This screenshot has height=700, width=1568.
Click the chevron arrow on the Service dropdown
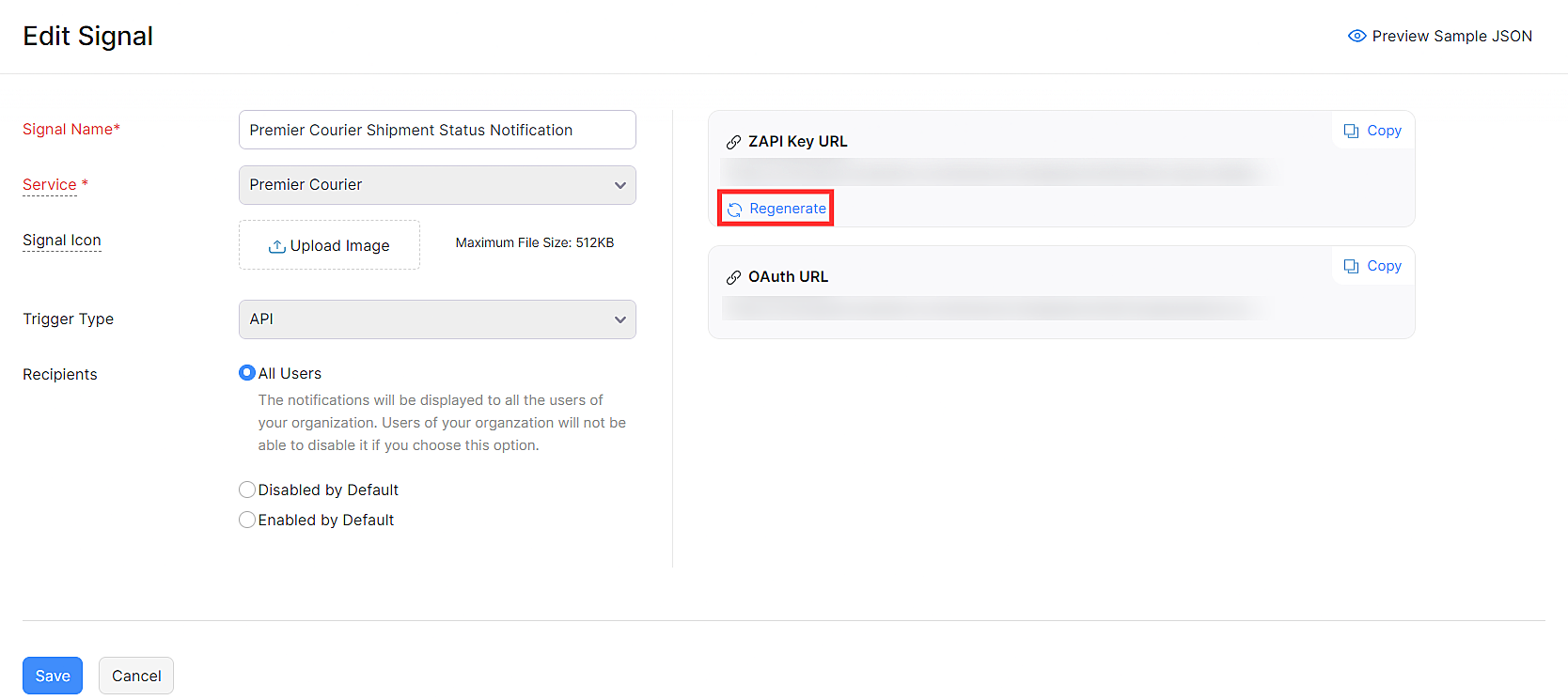tap(619, 185)
